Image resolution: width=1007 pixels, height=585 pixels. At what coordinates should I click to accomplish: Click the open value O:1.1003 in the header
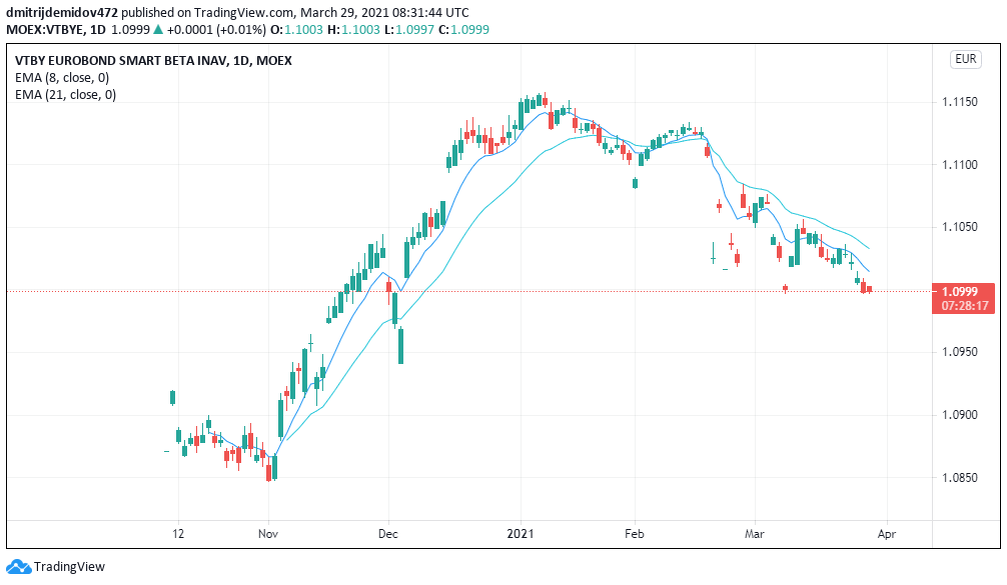point(296,30)
